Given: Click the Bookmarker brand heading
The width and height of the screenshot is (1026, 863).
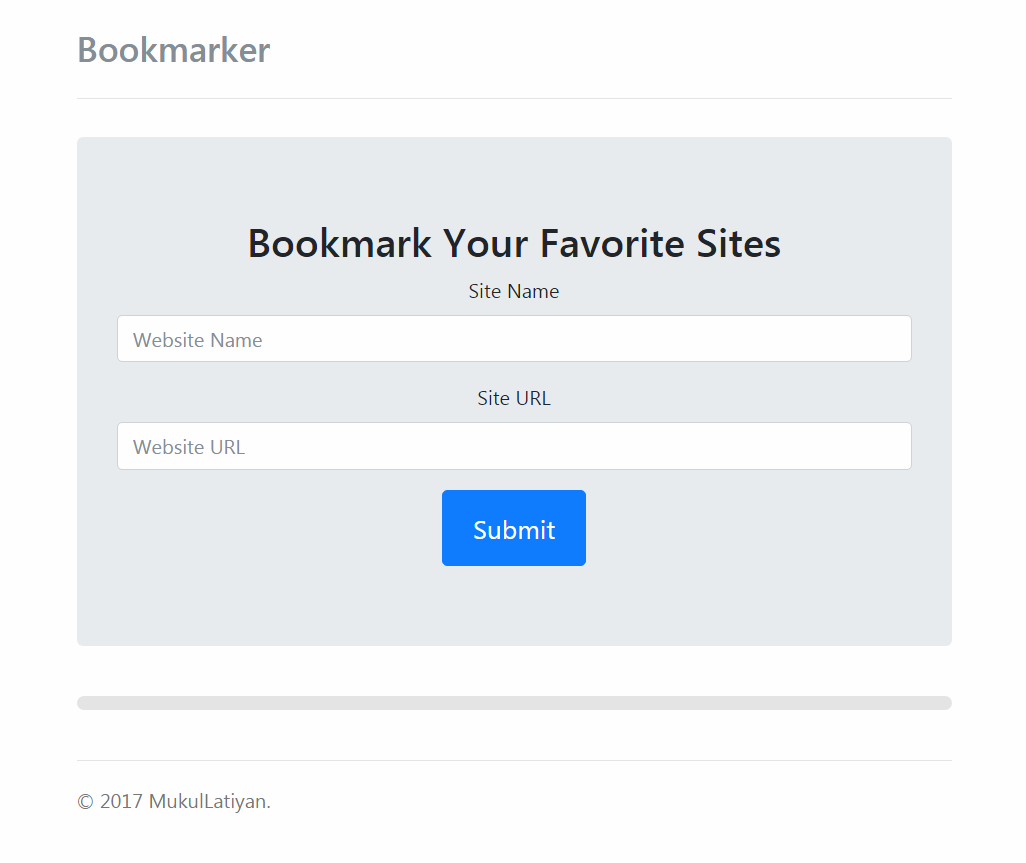Looking at the screenshot, I should click(x=173, y=50).
